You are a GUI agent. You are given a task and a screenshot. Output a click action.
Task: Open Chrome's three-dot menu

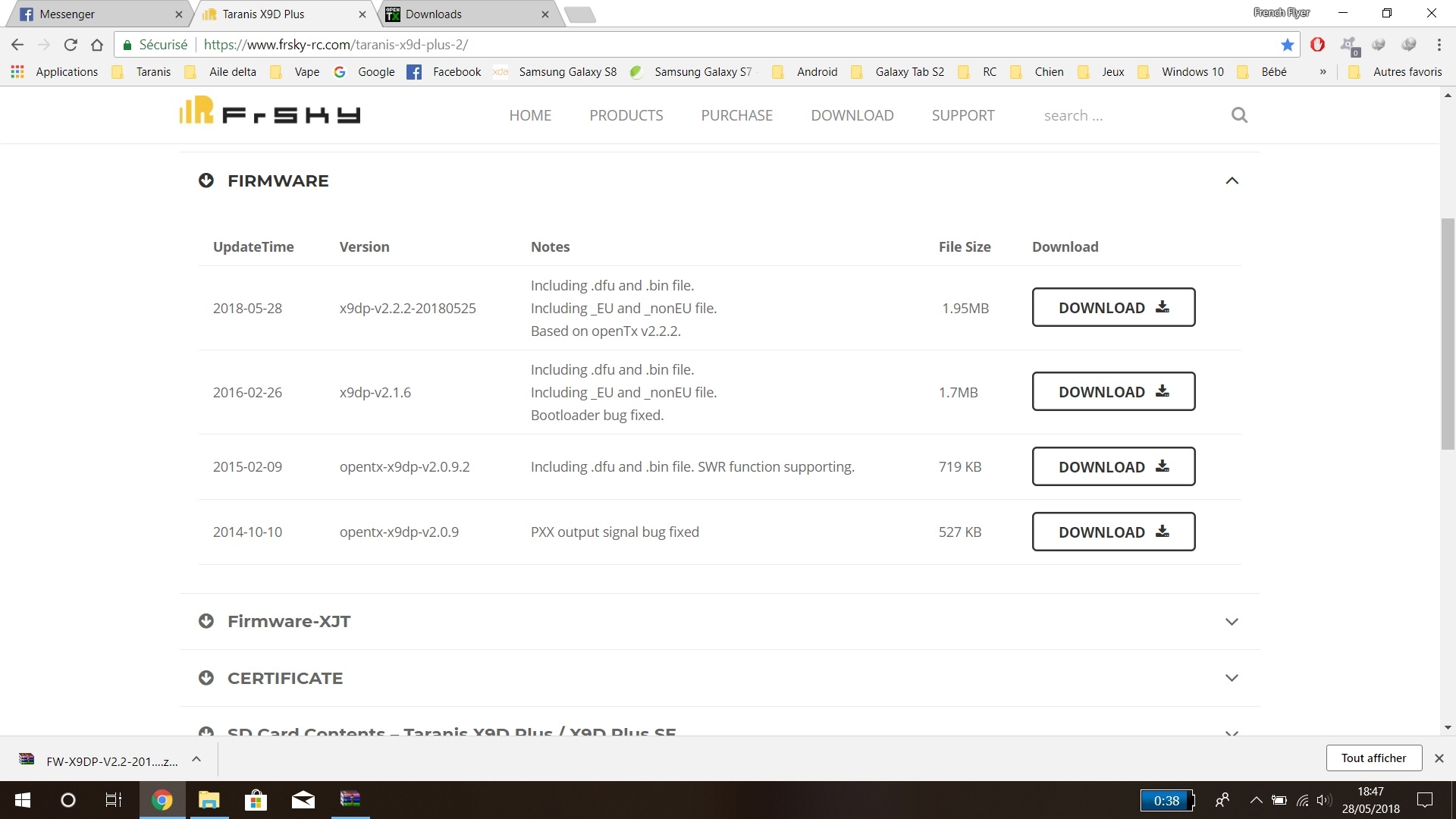1439,45
